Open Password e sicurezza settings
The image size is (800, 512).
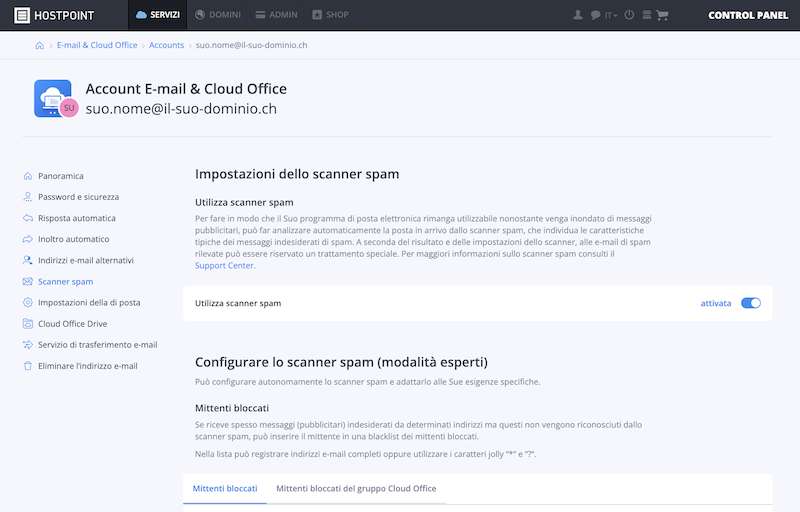coord(71,197)
